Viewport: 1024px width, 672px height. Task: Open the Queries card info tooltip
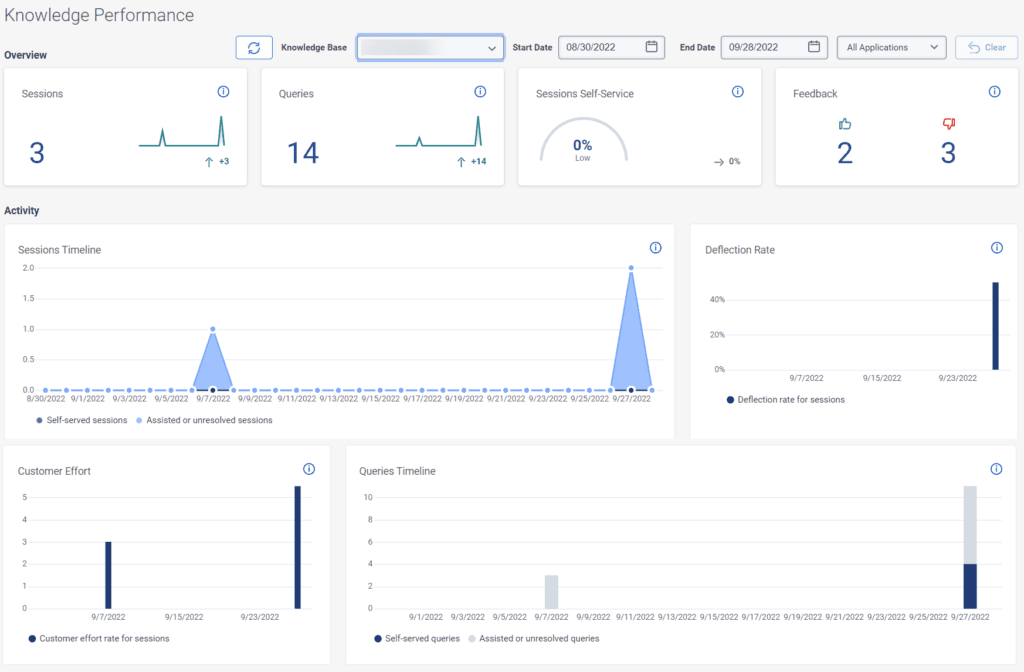[480, 91]
